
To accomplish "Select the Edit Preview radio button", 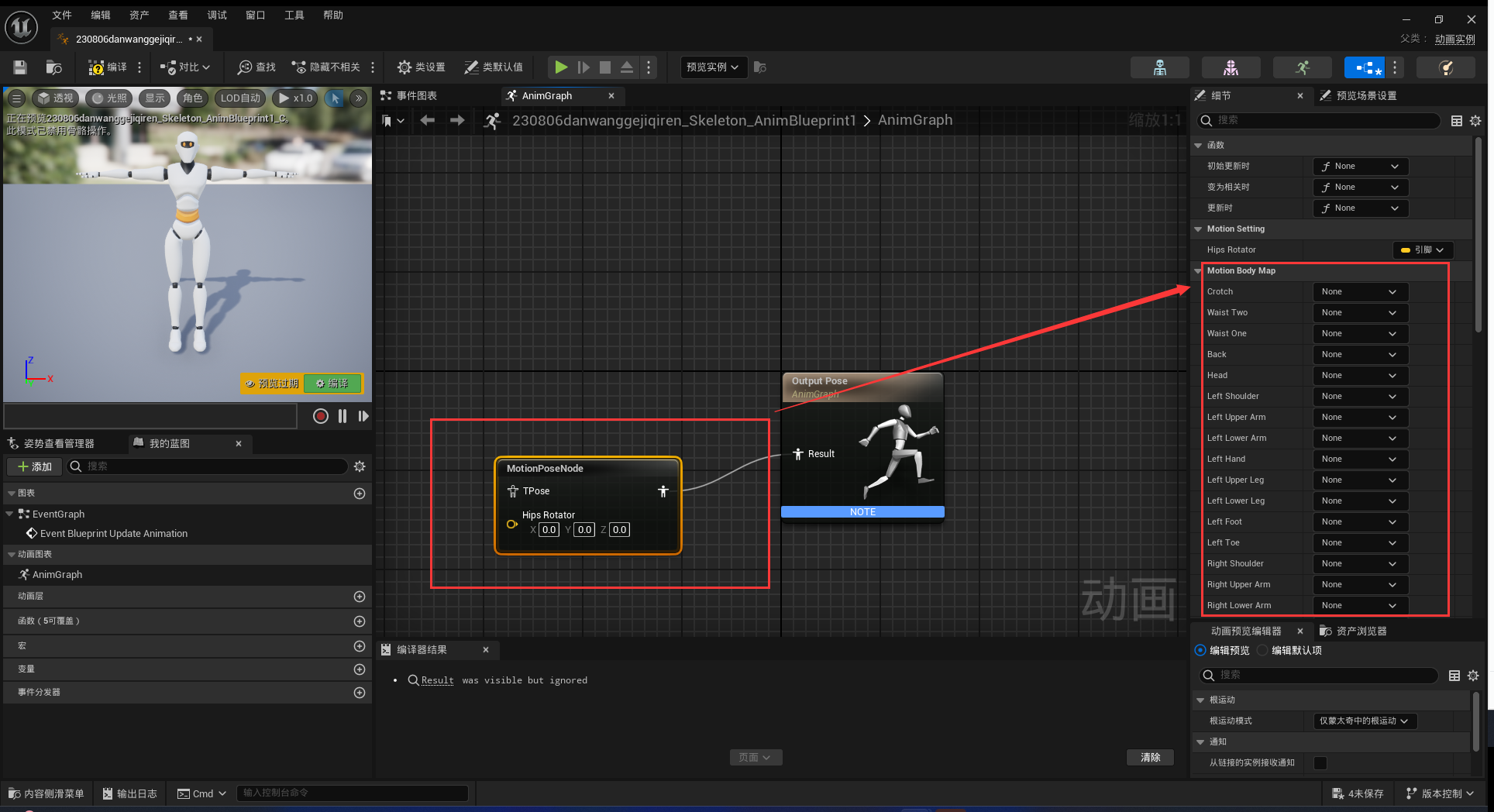I will click(1200, 650).
